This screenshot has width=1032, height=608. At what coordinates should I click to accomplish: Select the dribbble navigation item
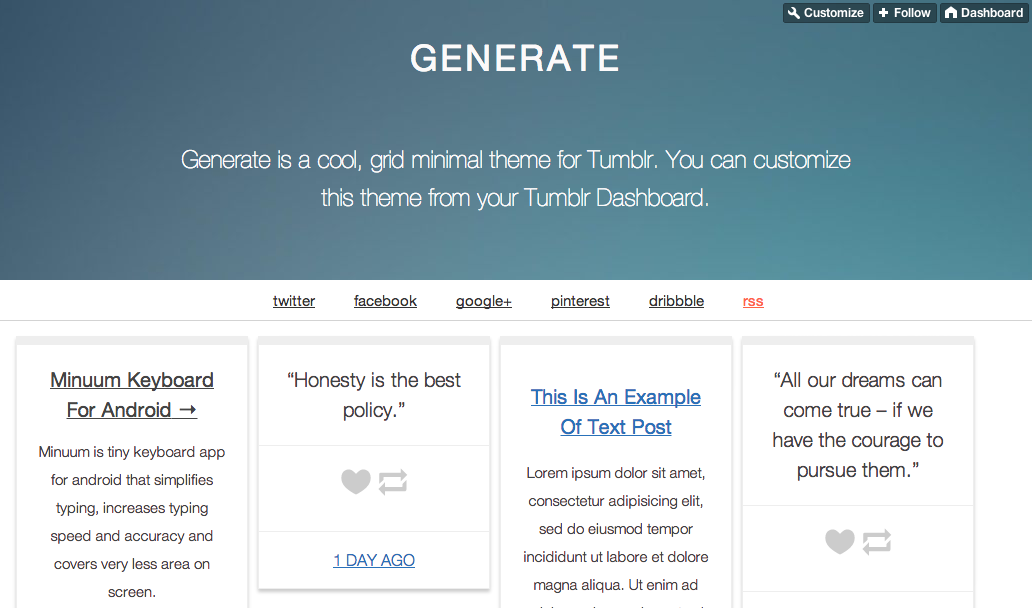coord(676,300)
